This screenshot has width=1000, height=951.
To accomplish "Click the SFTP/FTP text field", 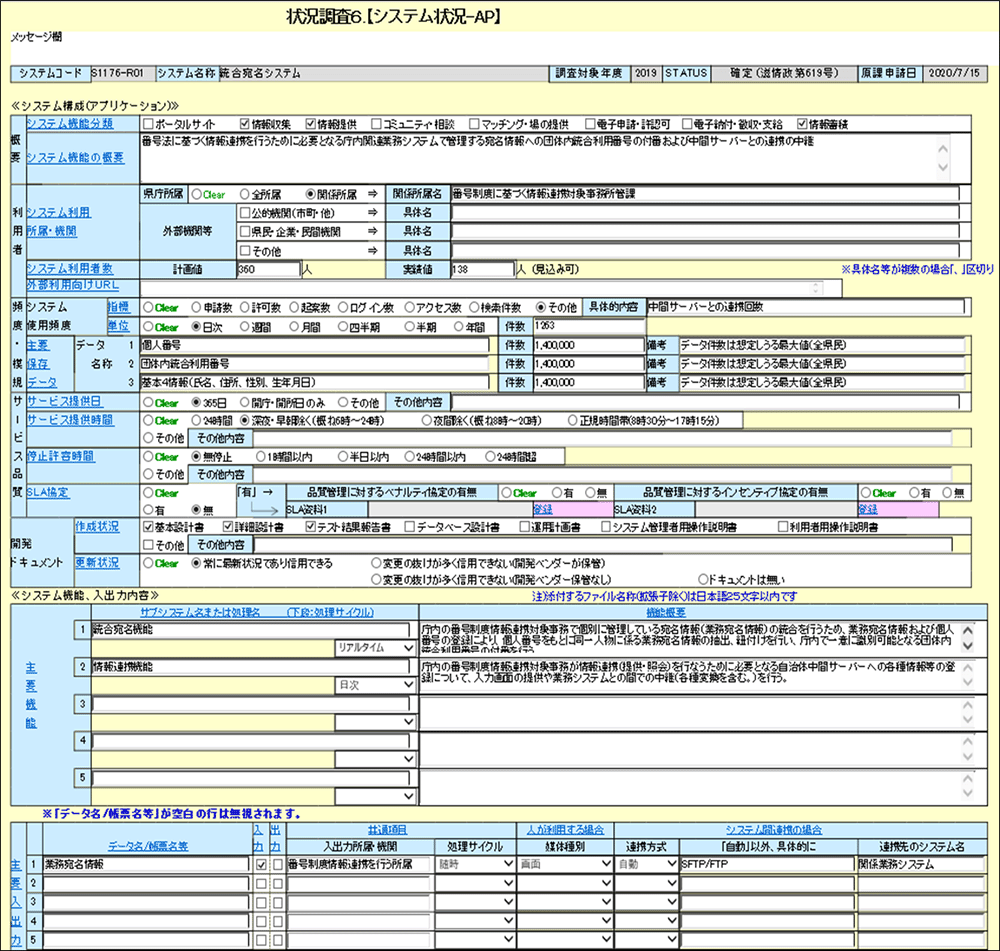I will pyautogui.click(x=767, y=864).
